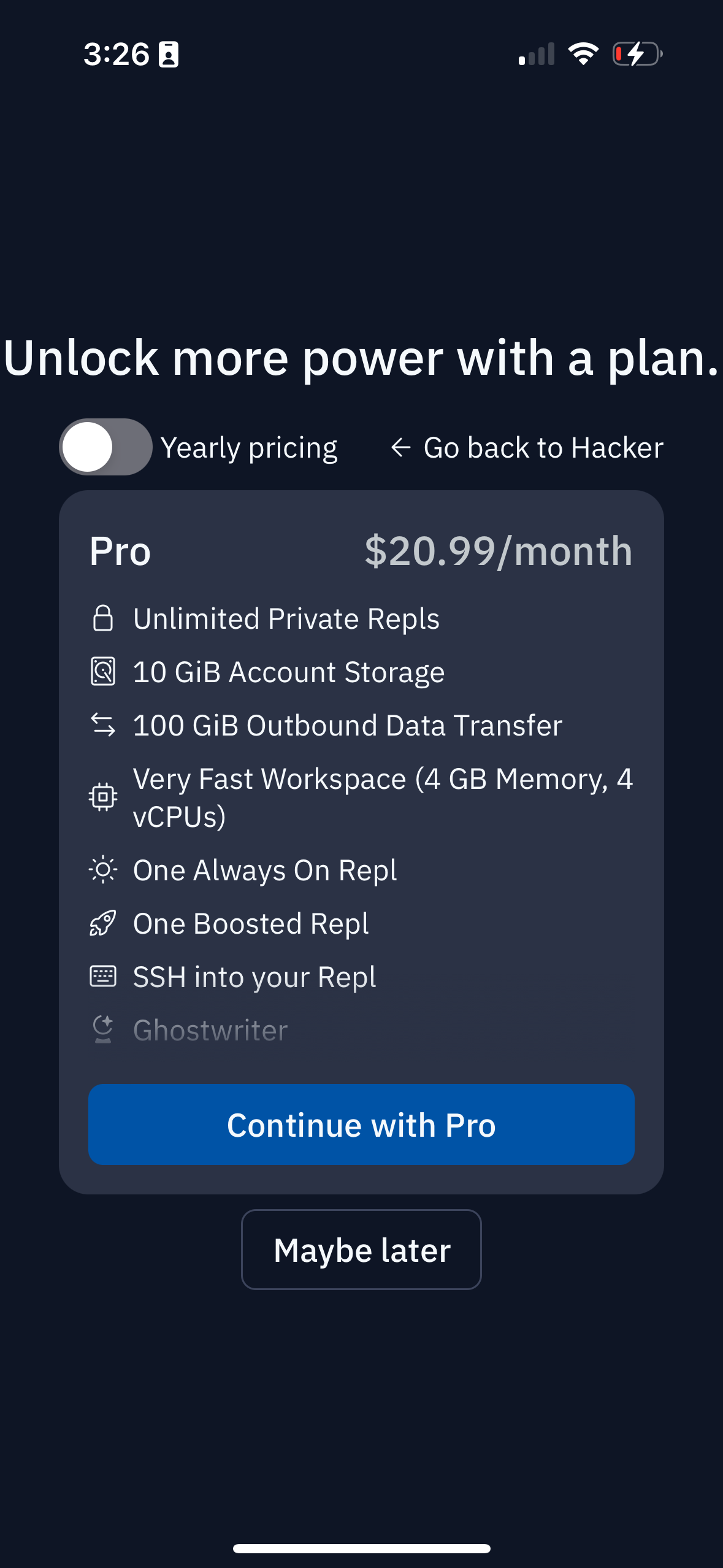Tap the Ghostwriter icon

(103, 1029)
